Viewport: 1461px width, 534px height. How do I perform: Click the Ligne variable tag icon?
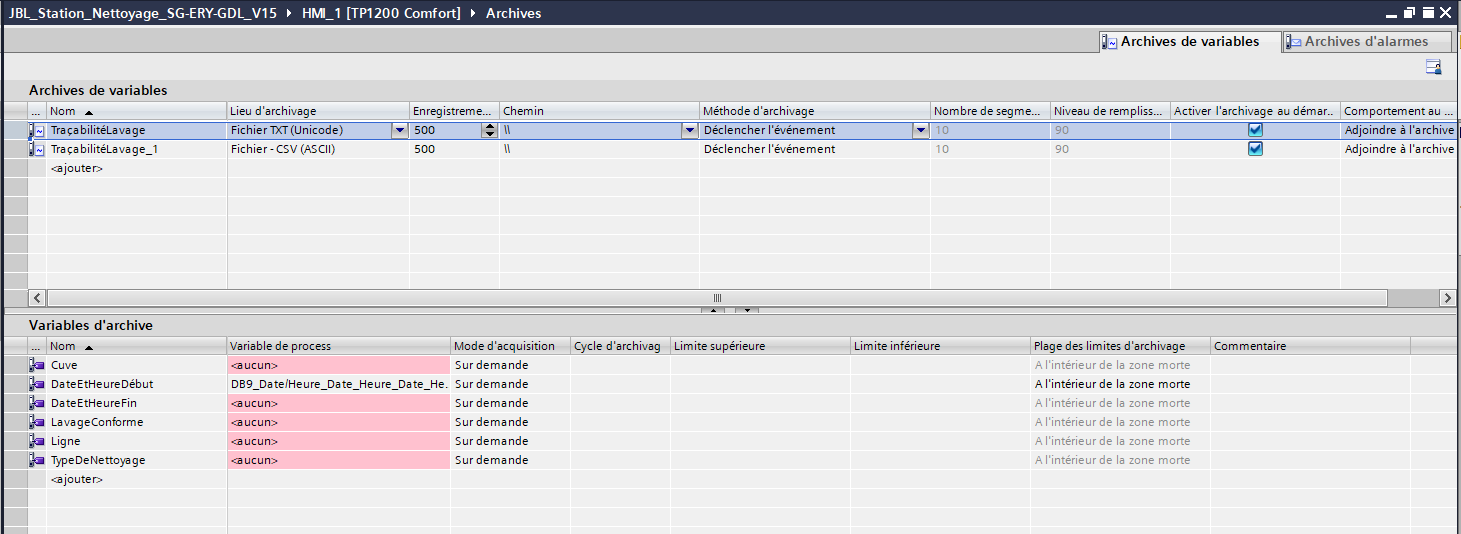tap(37, 441)
